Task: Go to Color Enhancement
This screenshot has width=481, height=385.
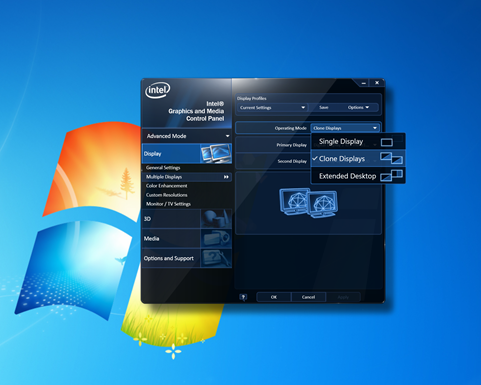Action: pyautogui.click(x=166, y=186)
